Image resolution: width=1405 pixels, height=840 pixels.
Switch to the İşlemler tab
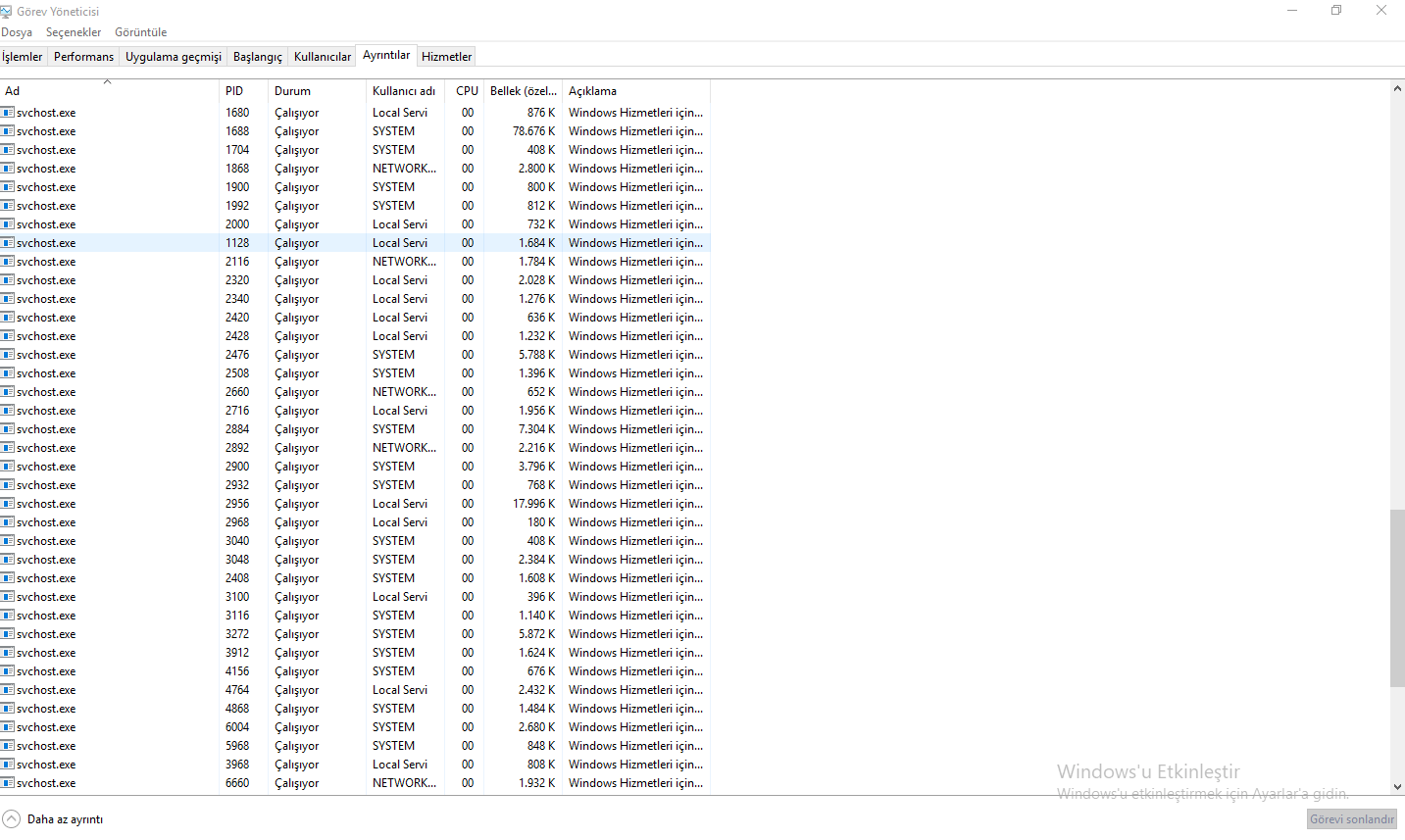[23, 57]
